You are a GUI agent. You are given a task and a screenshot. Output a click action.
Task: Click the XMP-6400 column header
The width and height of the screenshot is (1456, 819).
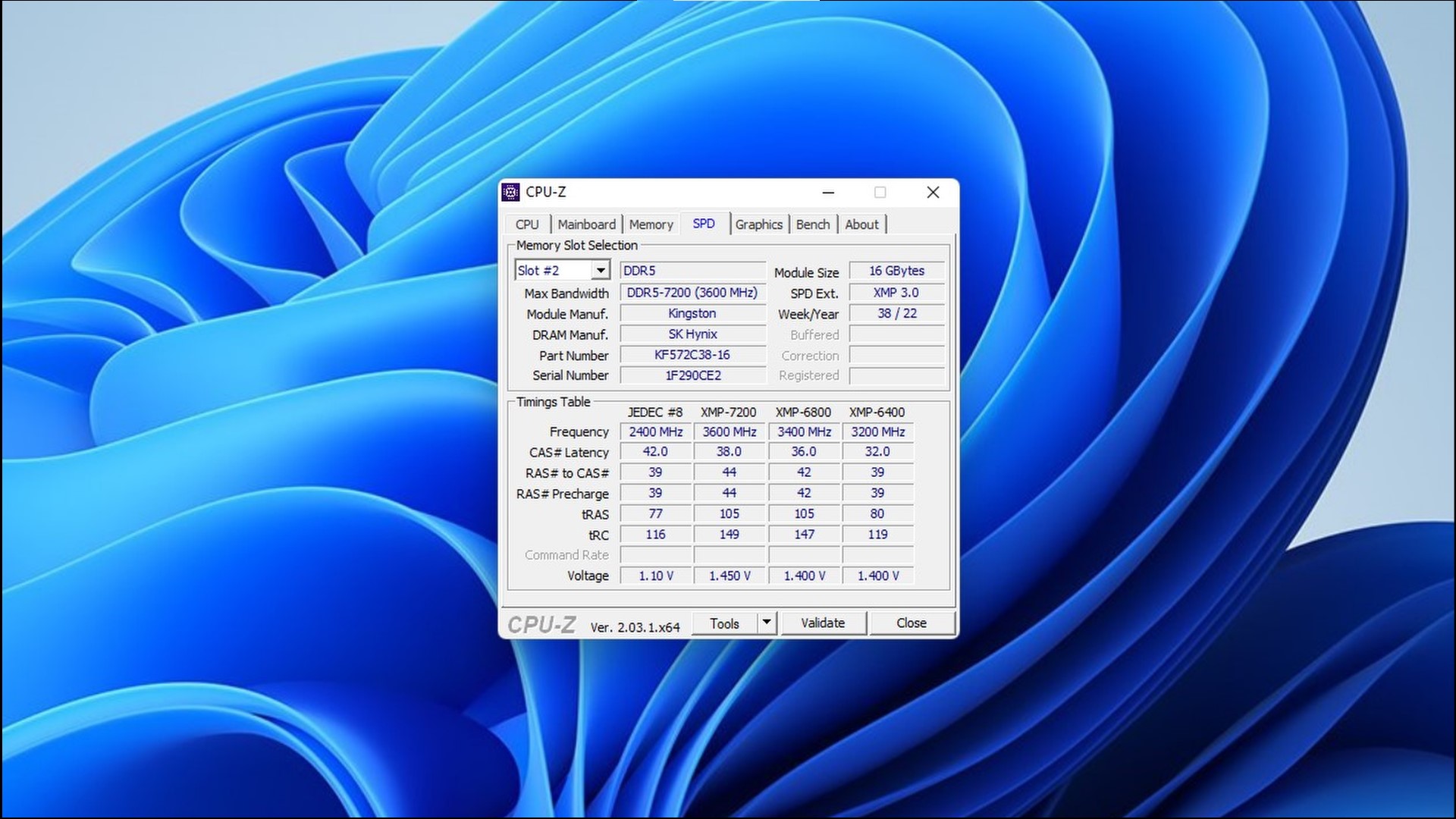(877, 413)
